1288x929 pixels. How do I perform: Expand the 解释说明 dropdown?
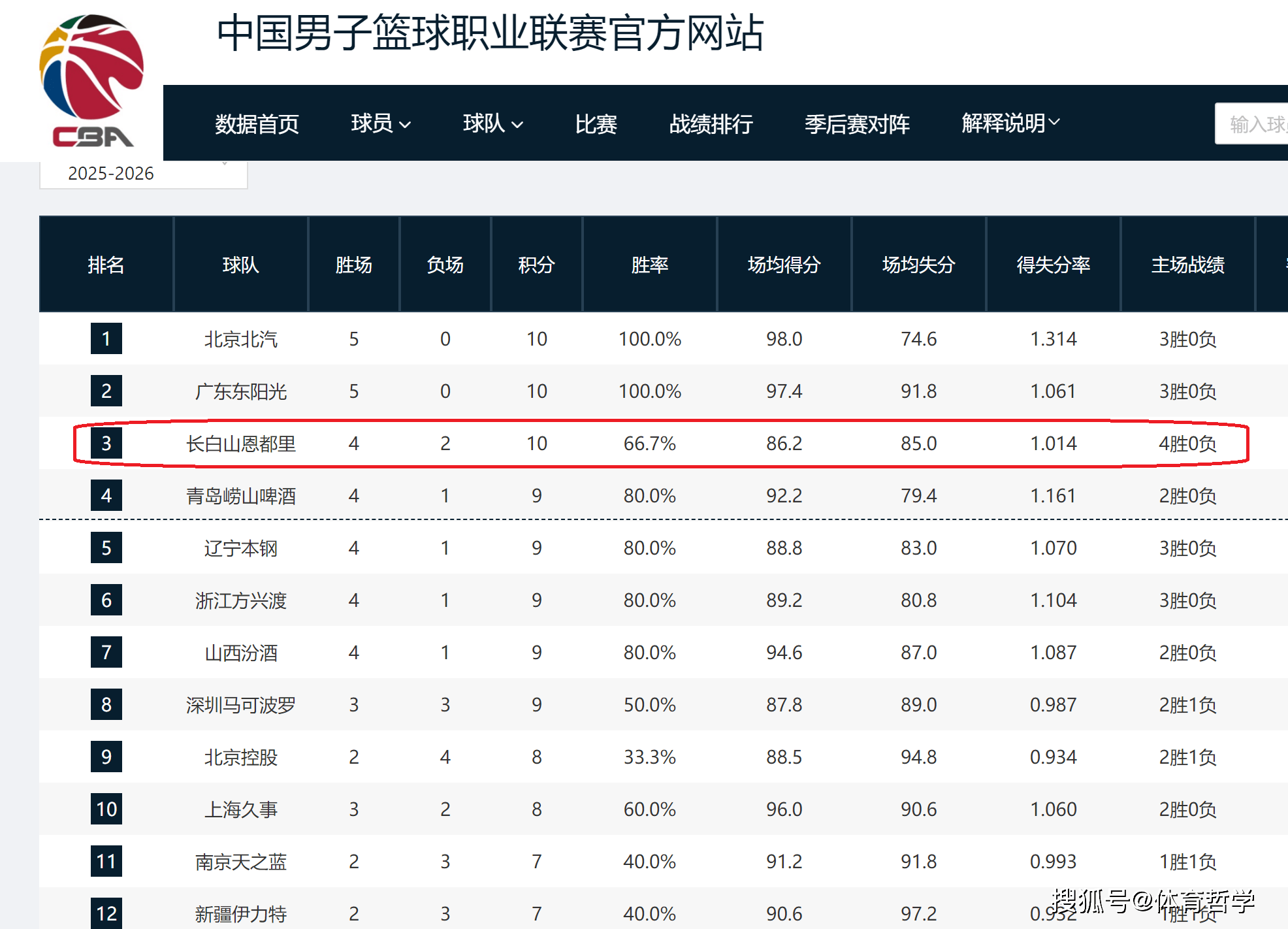coord(1010,123)
